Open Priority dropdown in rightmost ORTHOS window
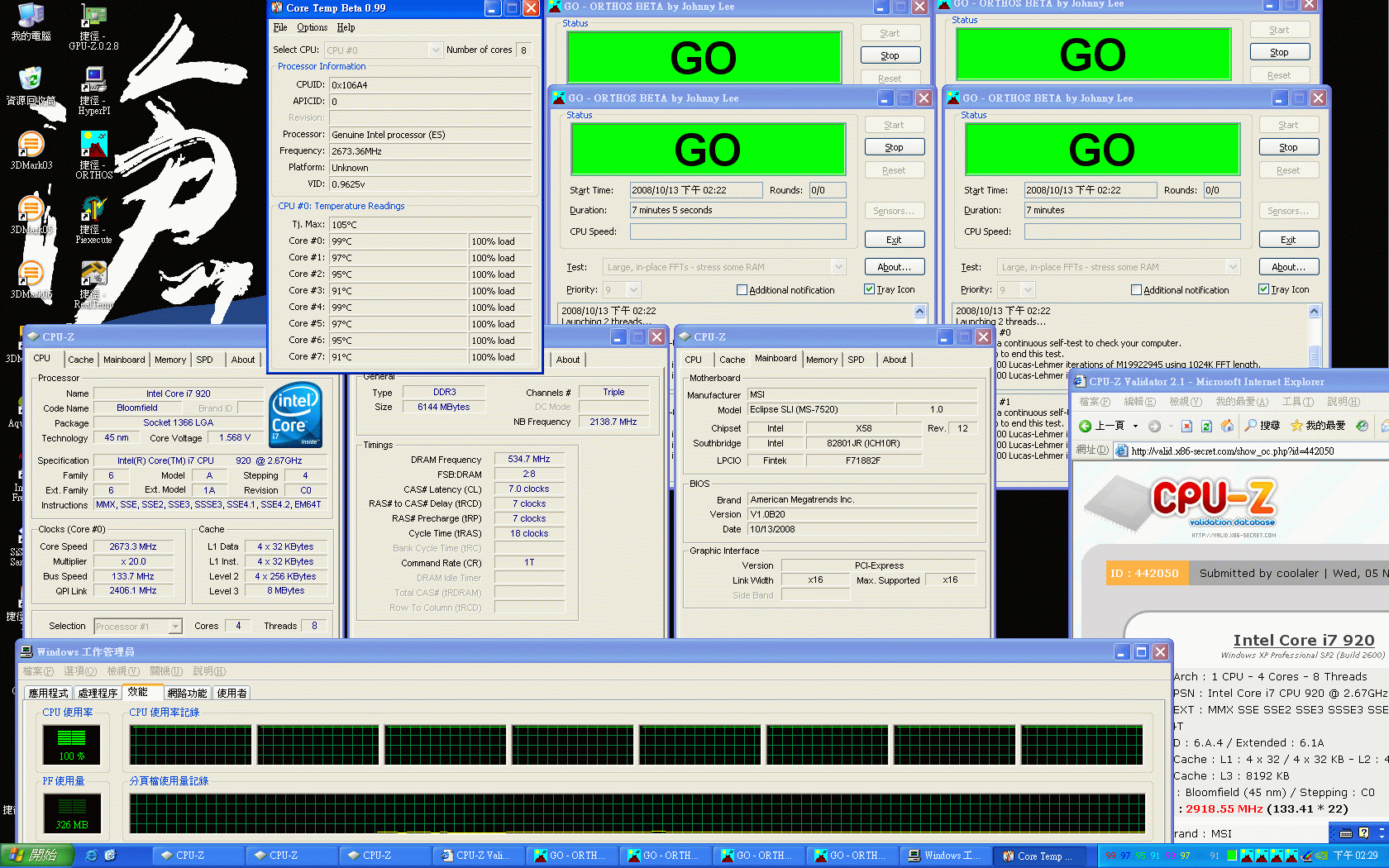1389x868 pixels. pos(1028,290)
